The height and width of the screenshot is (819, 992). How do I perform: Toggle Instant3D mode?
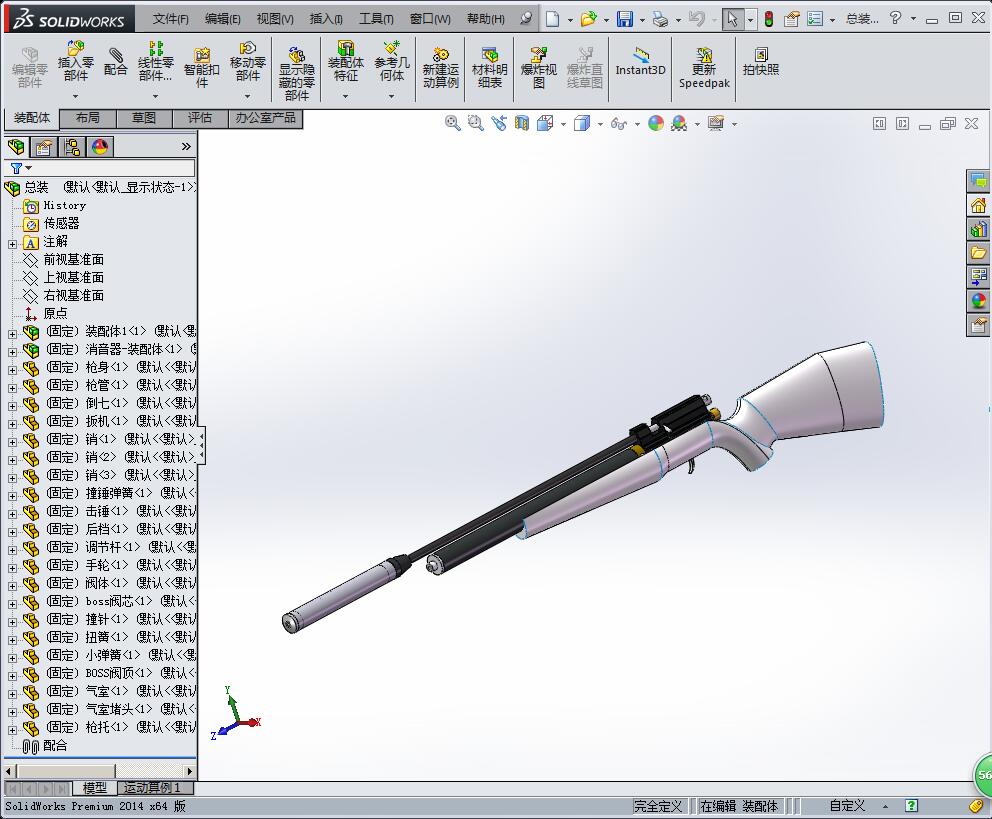pos(640,61)
